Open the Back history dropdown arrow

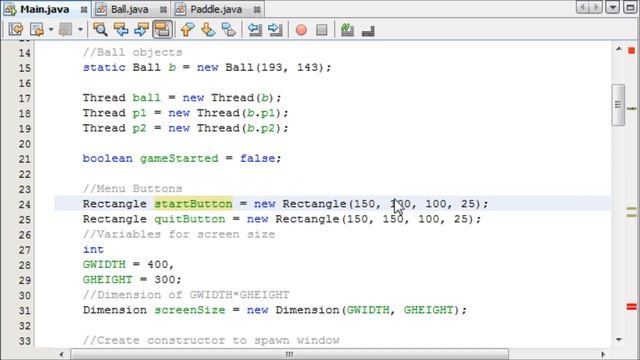(51, 29)
